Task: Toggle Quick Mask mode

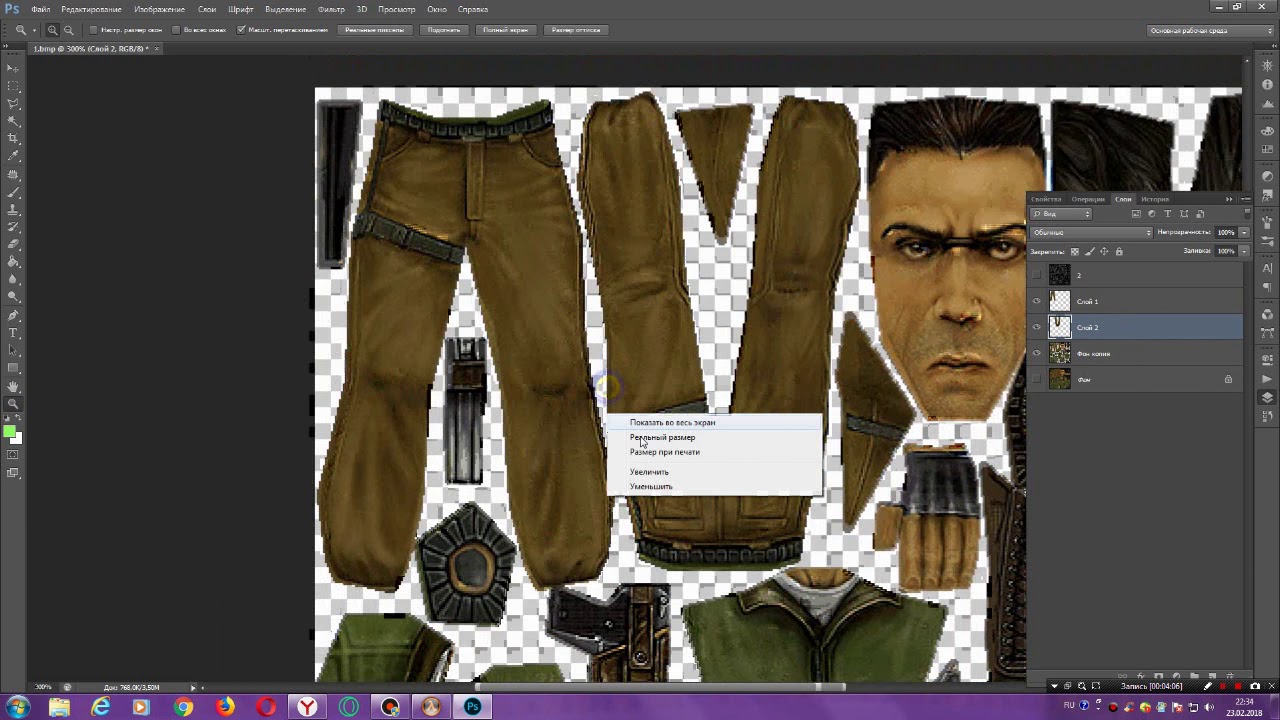Action: [x=13, y=455]
